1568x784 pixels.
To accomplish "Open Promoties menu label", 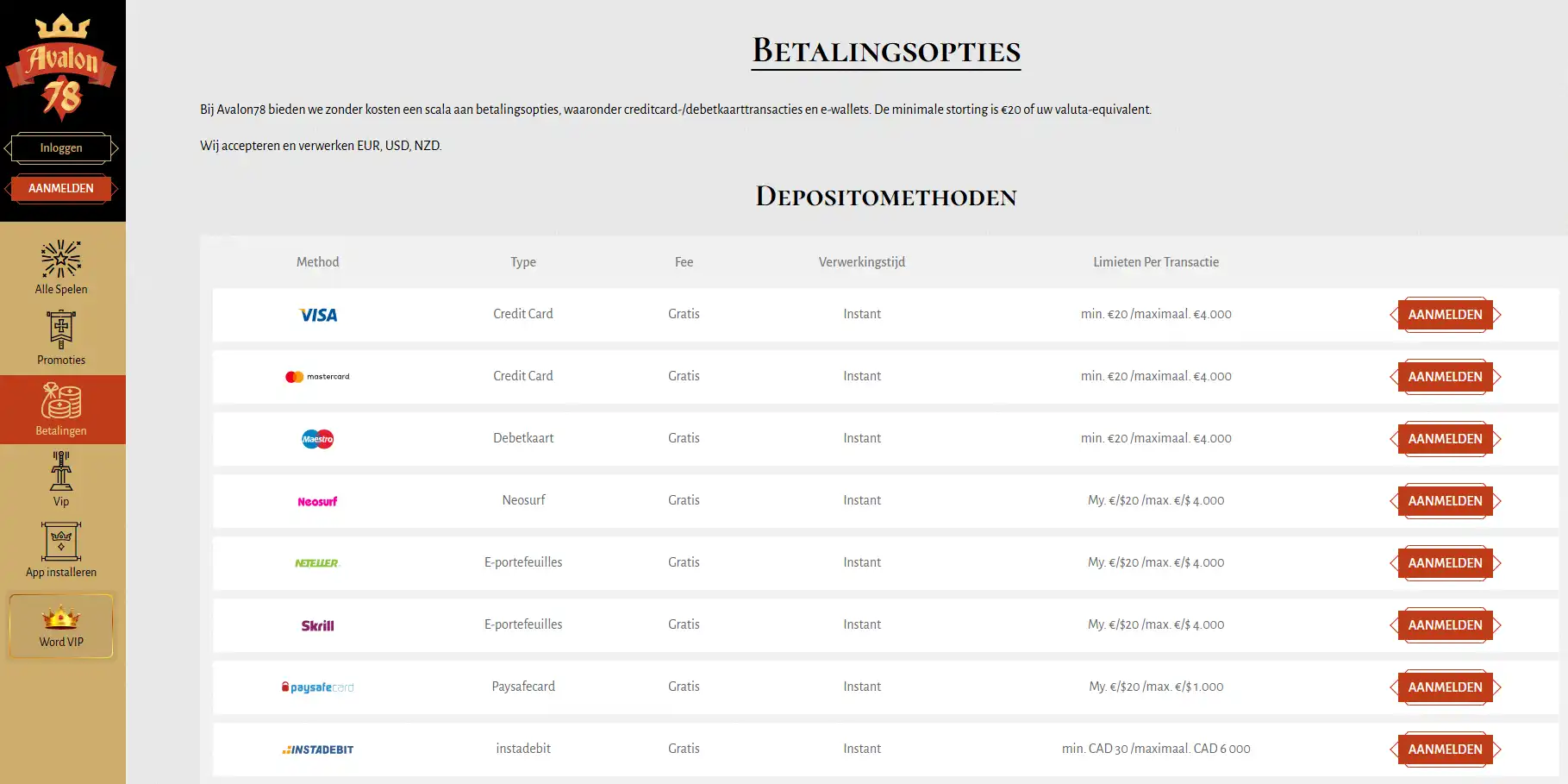I will (x=61, y=361).
